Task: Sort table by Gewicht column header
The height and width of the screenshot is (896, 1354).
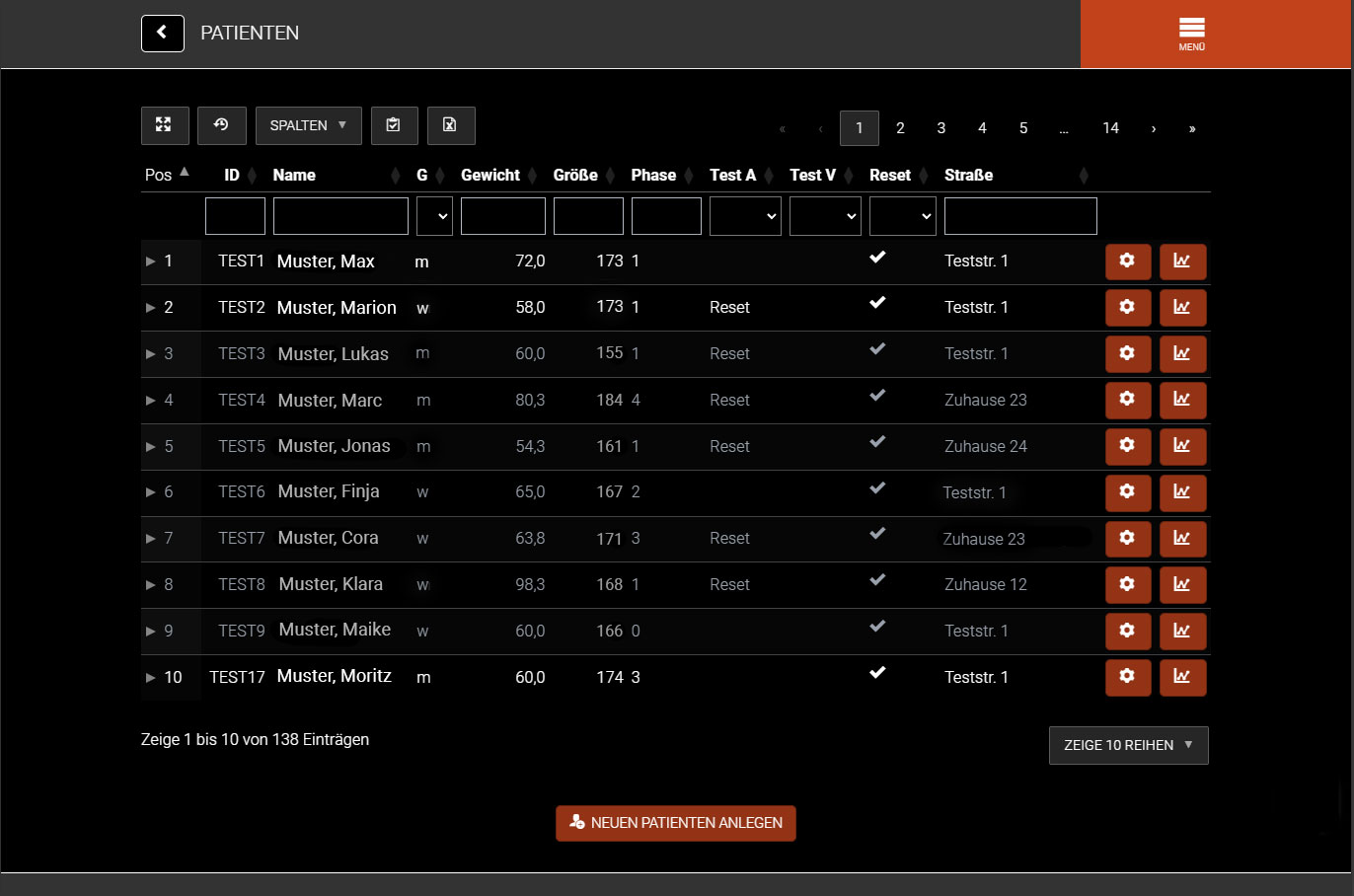Action: (x=490, y=175)
